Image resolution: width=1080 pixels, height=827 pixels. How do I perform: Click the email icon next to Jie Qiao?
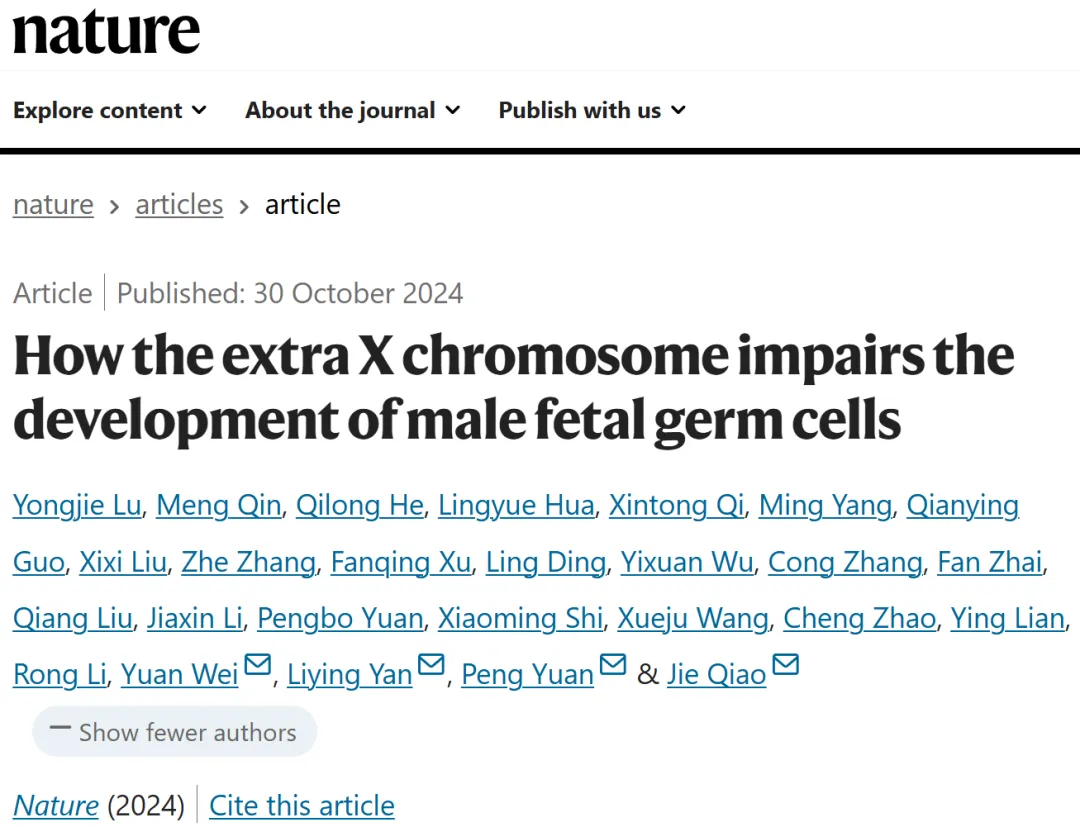tap(786, 664)
